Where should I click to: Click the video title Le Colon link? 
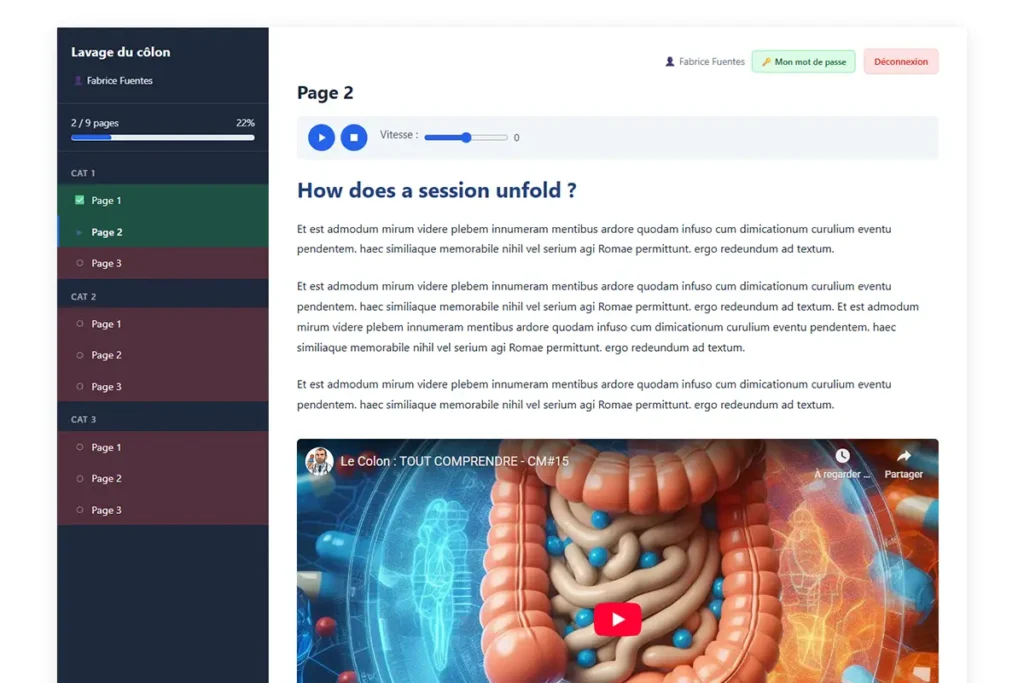pyautogui.click(x=454, y=461)
